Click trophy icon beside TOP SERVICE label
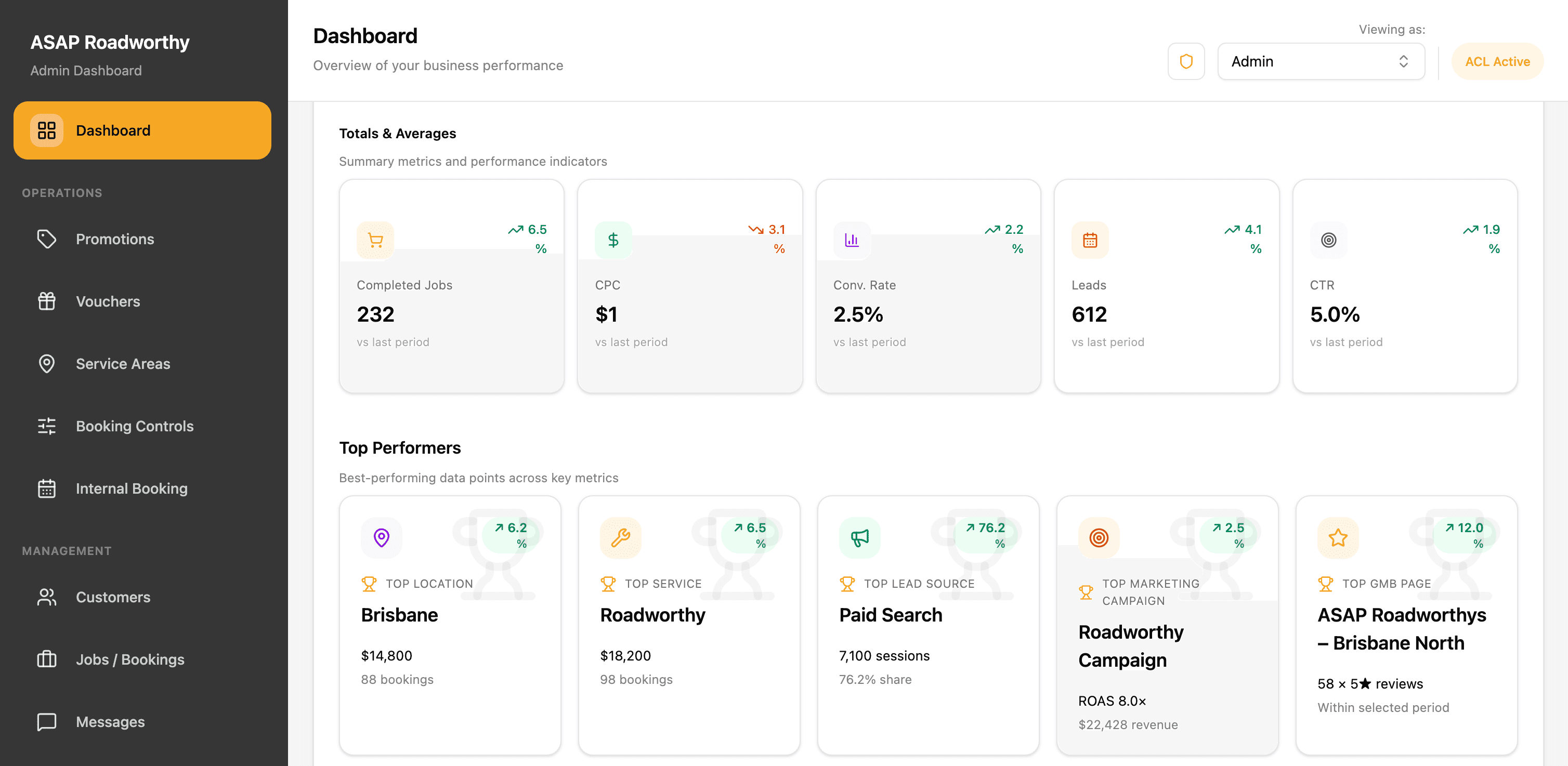 tap(607, 584)
